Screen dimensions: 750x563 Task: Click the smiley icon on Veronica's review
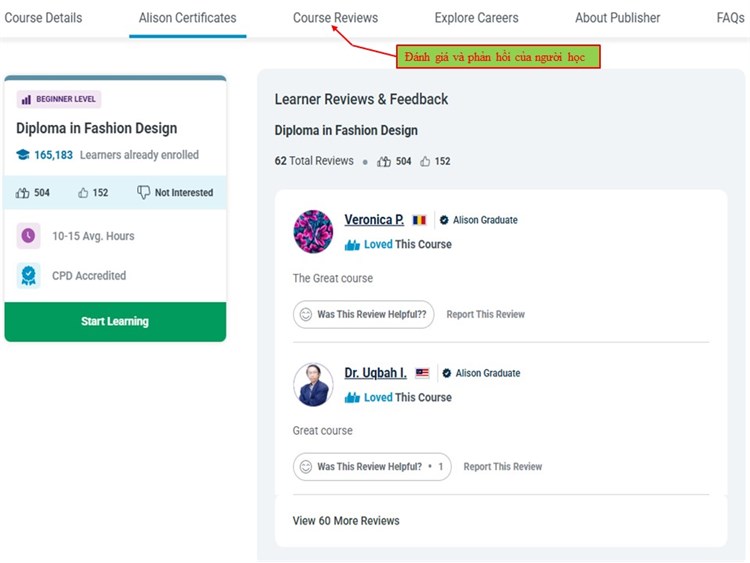(x=305, y=314)
